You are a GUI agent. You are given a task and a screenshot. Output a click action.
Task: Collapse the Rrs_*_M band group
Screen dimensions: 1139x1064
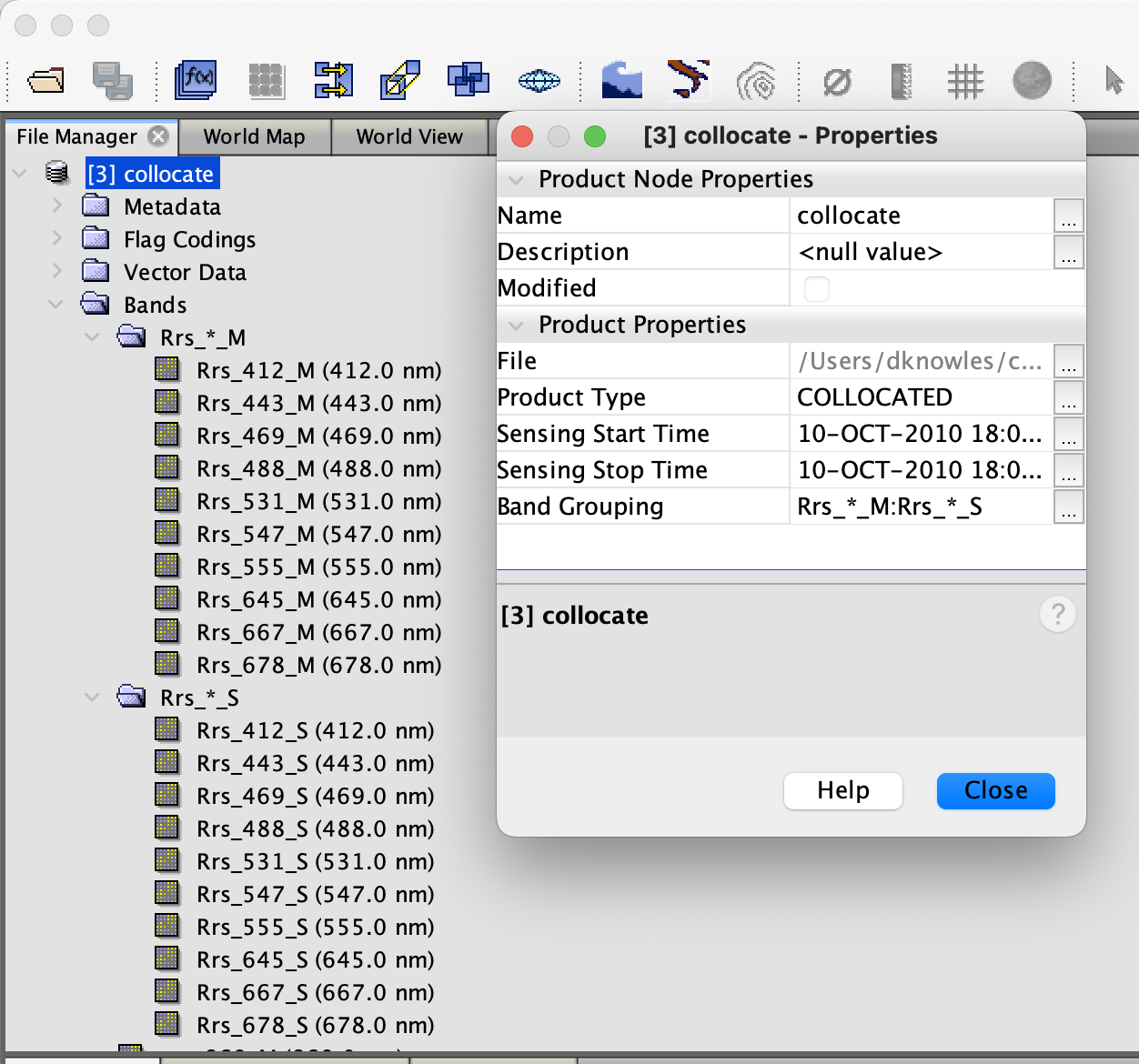click(92, 337)
